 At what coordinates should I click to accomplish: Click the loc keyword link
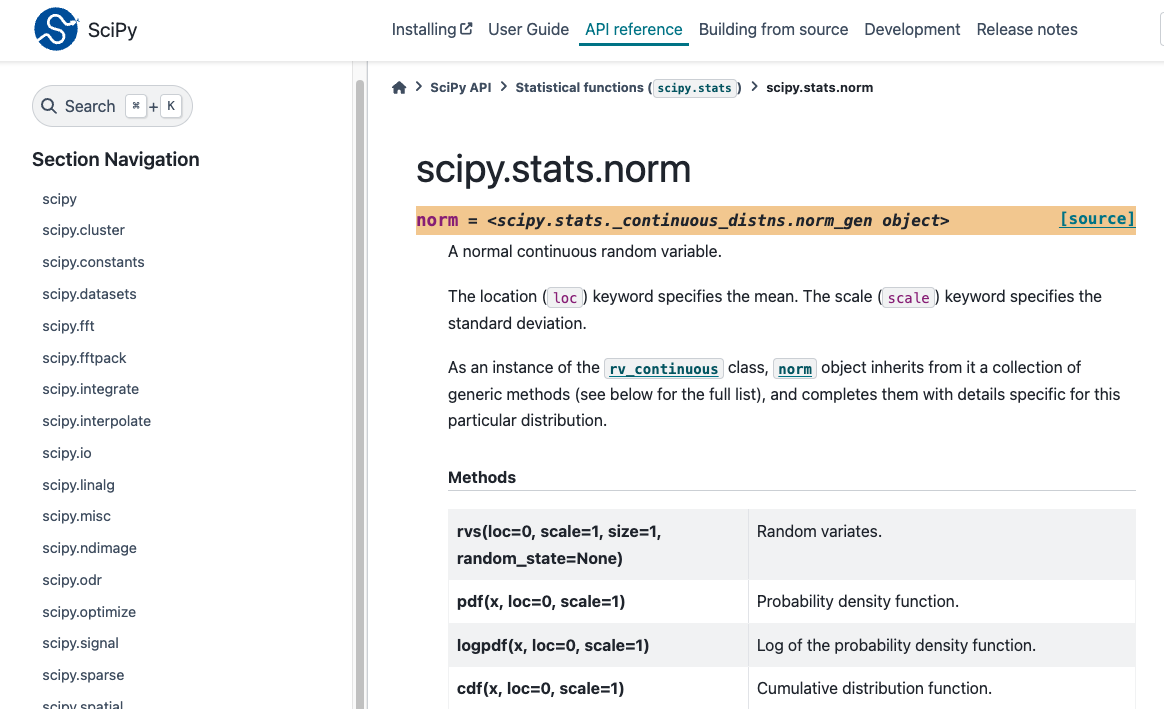click(565, 297)
